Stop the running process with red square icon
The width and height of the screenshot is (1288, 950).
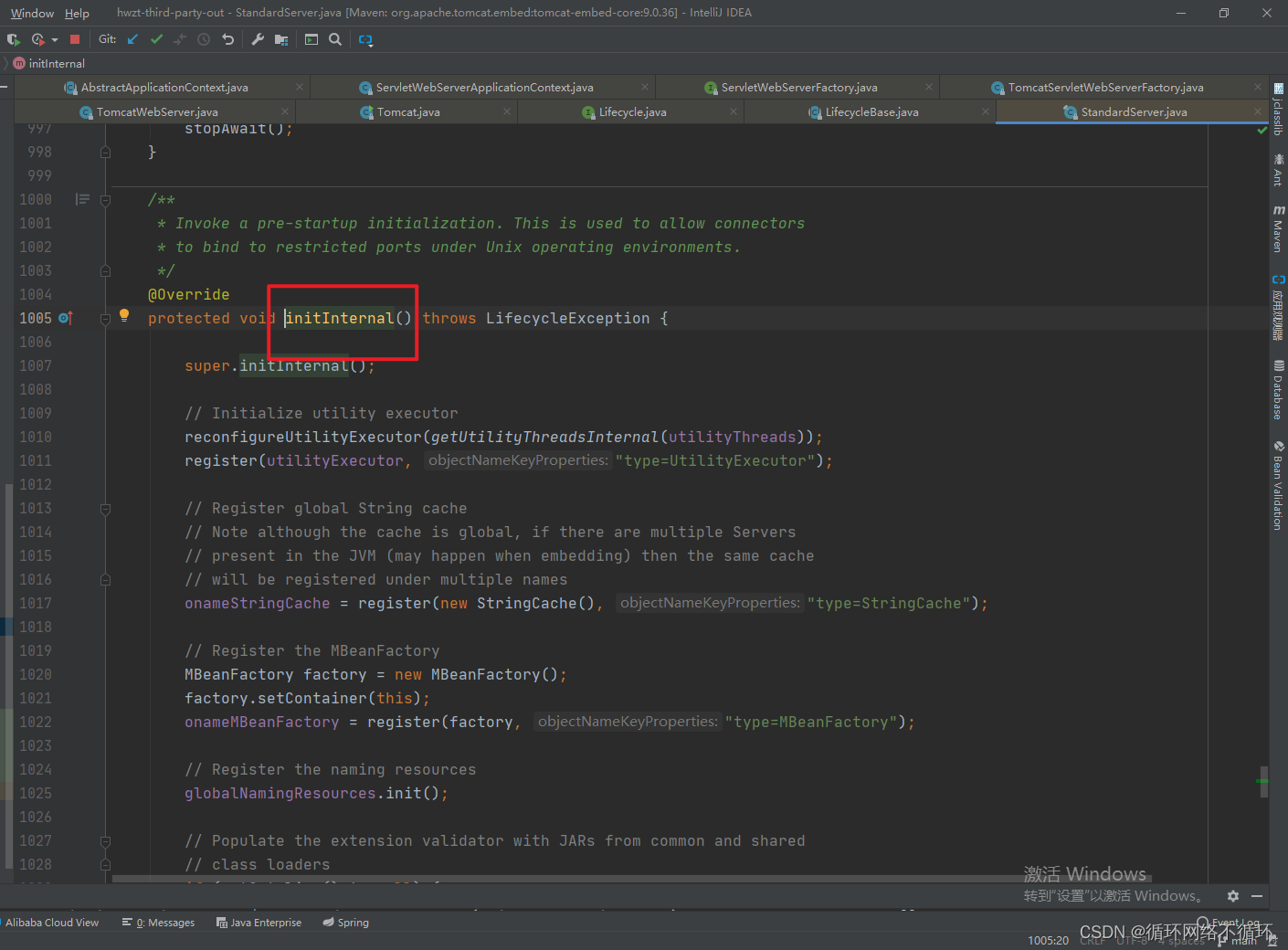[x=76, y=39]
